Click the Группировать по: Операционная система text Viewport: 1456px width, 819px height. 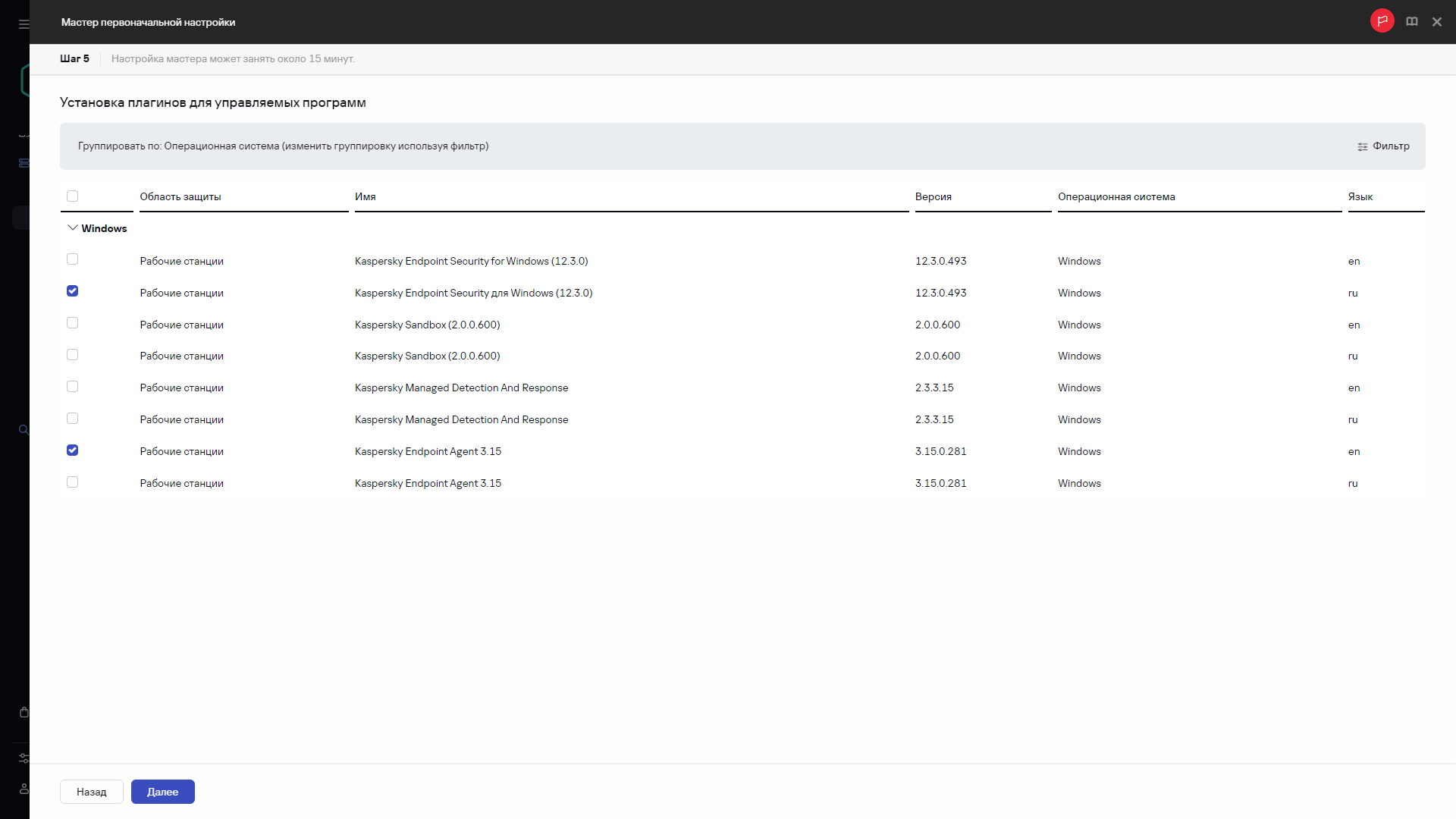[x=283, y=146]
